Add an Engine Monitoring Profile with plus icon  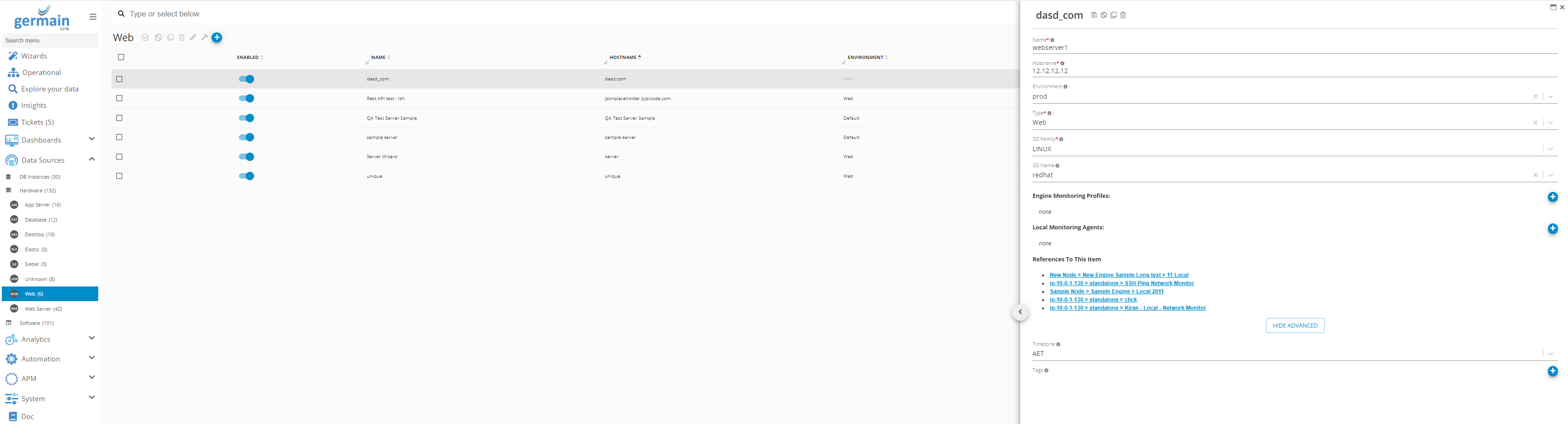1552,197
